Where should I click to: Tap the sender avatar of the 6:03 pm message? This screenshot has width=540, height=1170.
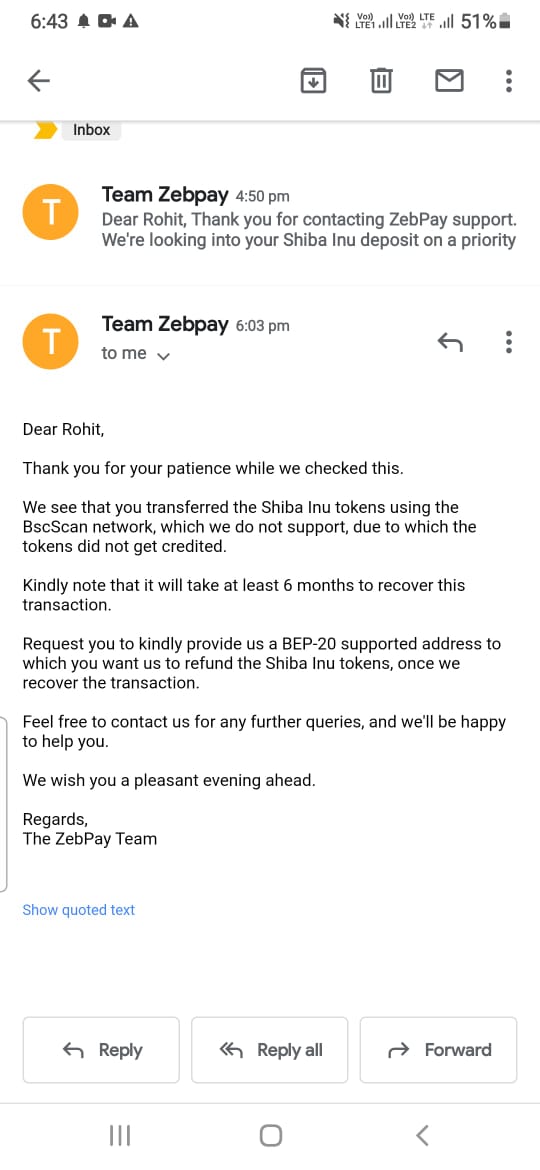coord(51,342)
